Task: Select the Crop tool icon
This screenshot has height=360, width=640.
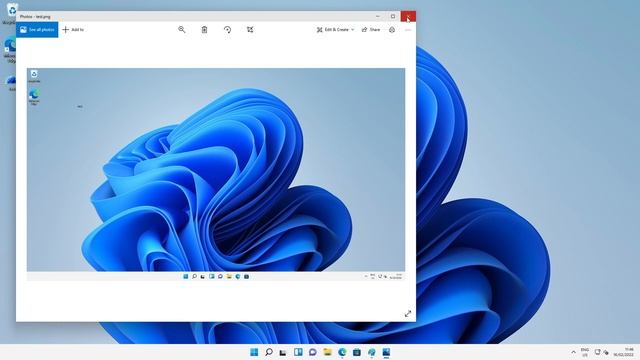Action: 250,29
